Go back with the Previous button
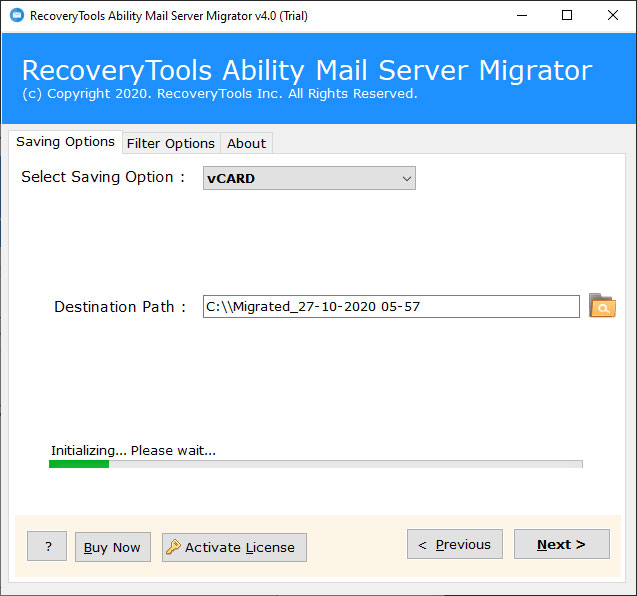The width and height of the screenshot is (637, 596). pyautogui.click(x=455, y=544)
